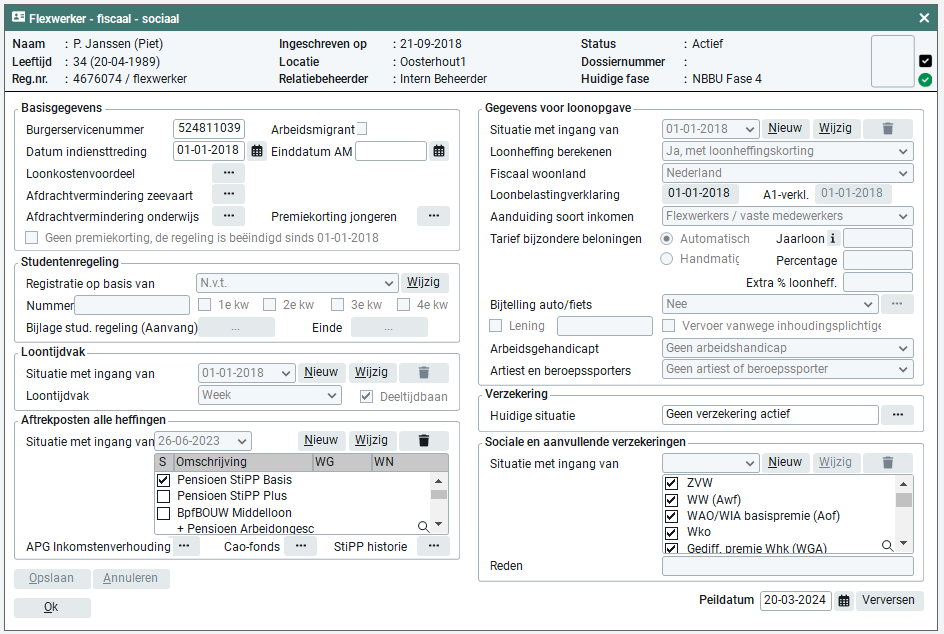Show Jaarloon info icon
The image size is (944, 634).
pyautogui.click(x=833, y=238)
